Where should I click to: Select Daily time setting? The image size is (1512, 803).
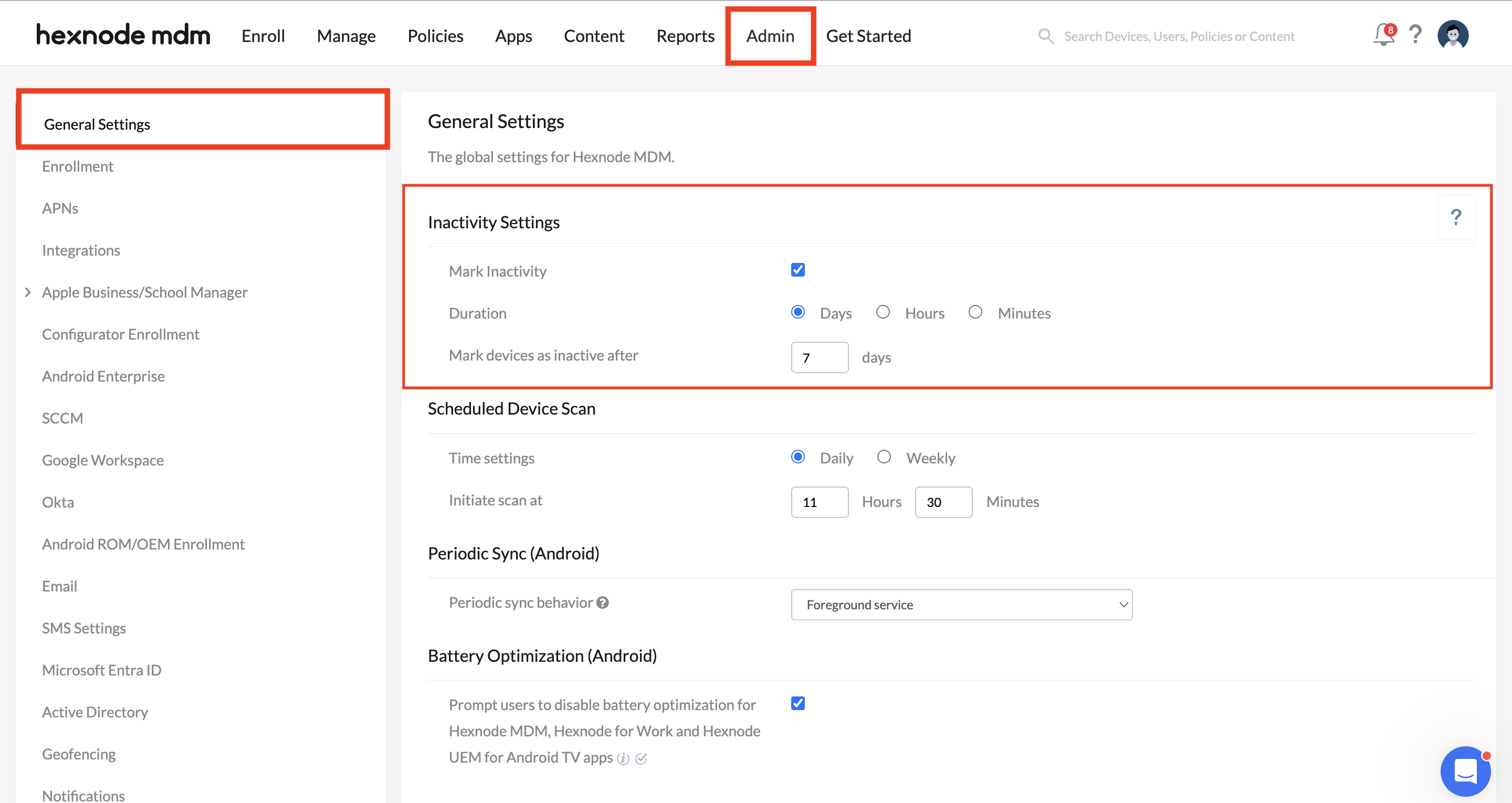coord(797,457)
